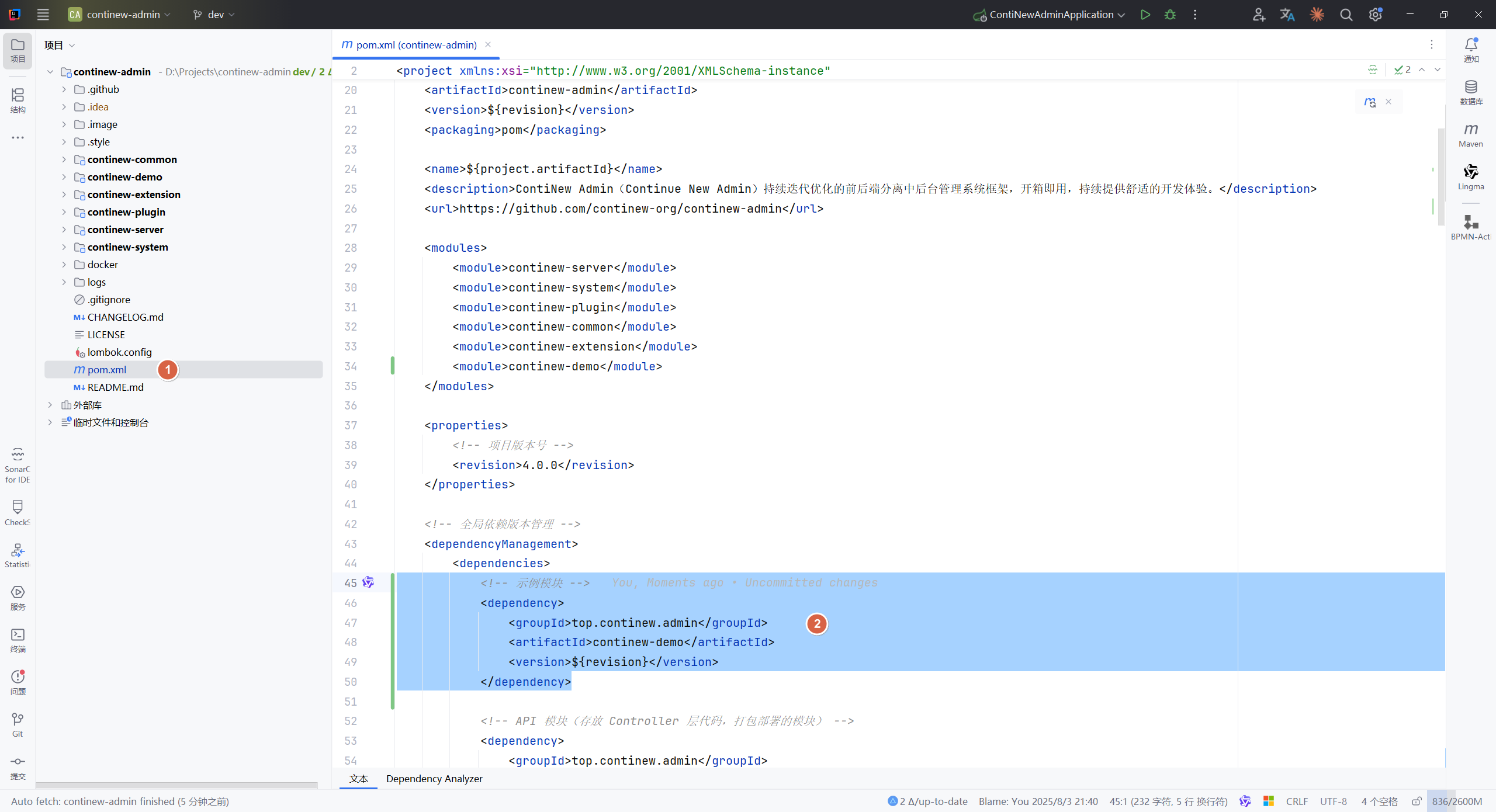Close the pom.xml editor tab

[488, 44]
